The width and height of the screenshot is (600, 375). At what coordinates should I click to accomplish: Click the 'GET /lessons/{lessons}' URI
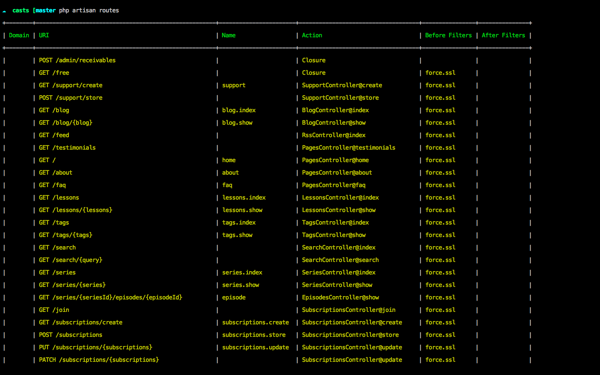[75, 210]
